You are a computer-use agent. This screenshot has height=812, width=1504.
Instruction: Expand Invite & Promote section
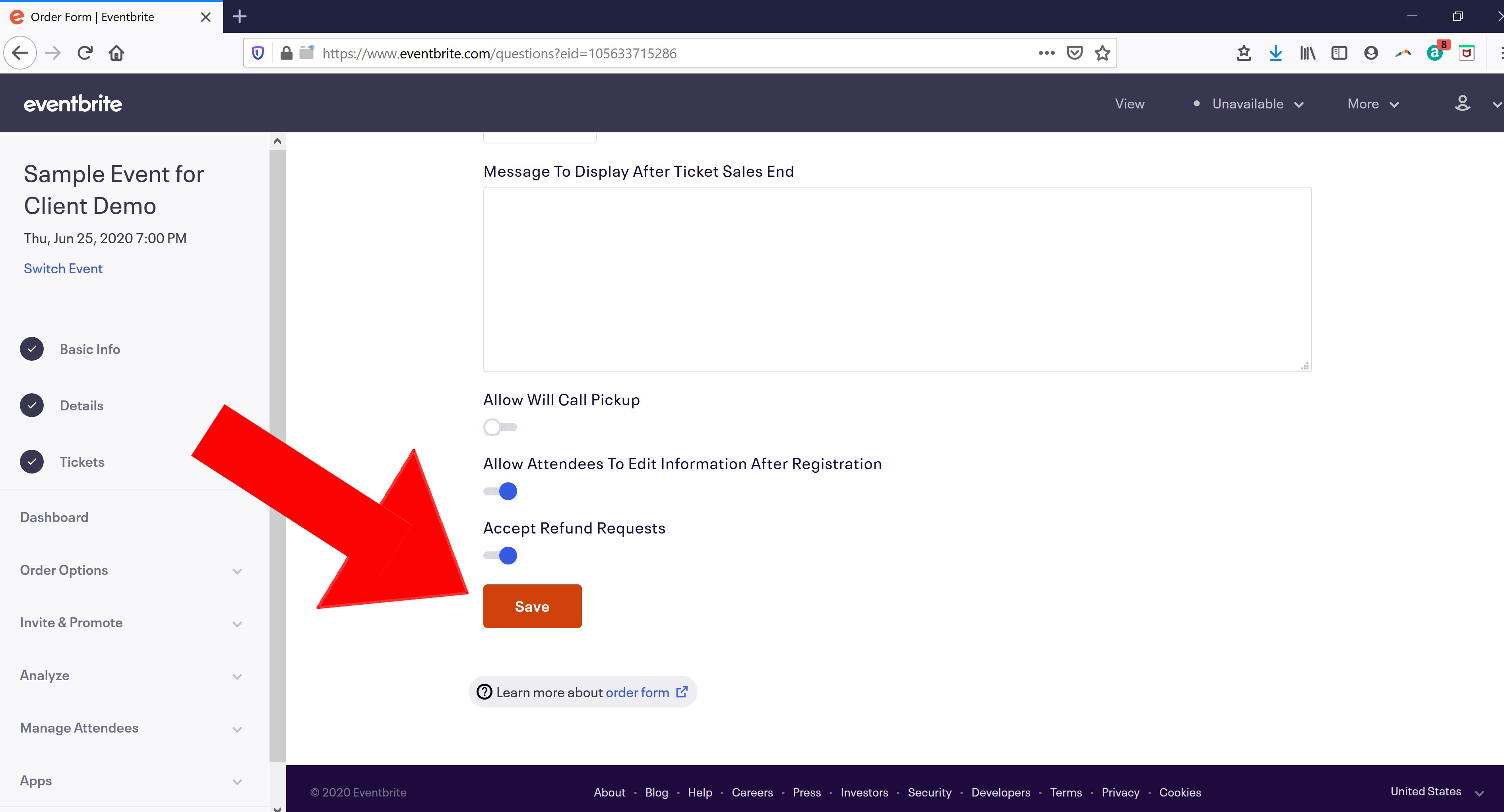(x=132, y=623)
